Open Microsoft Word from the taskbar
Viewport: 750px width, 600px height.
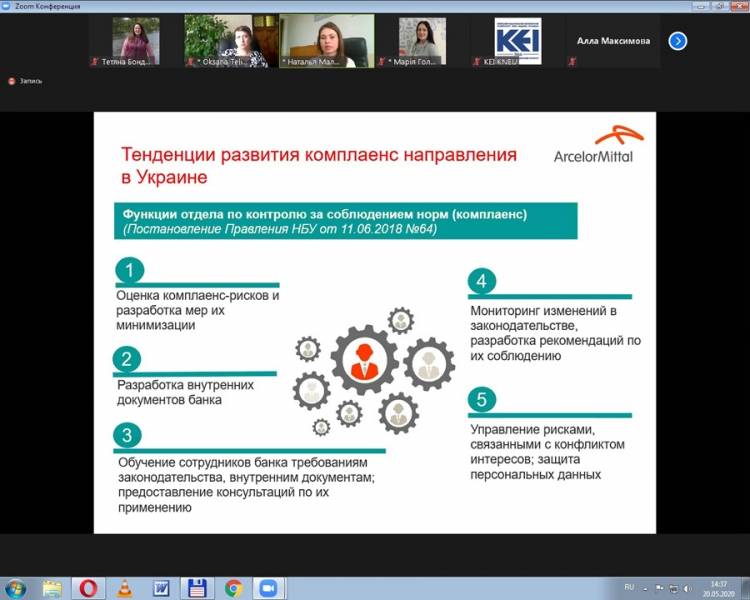pos(160,587)
